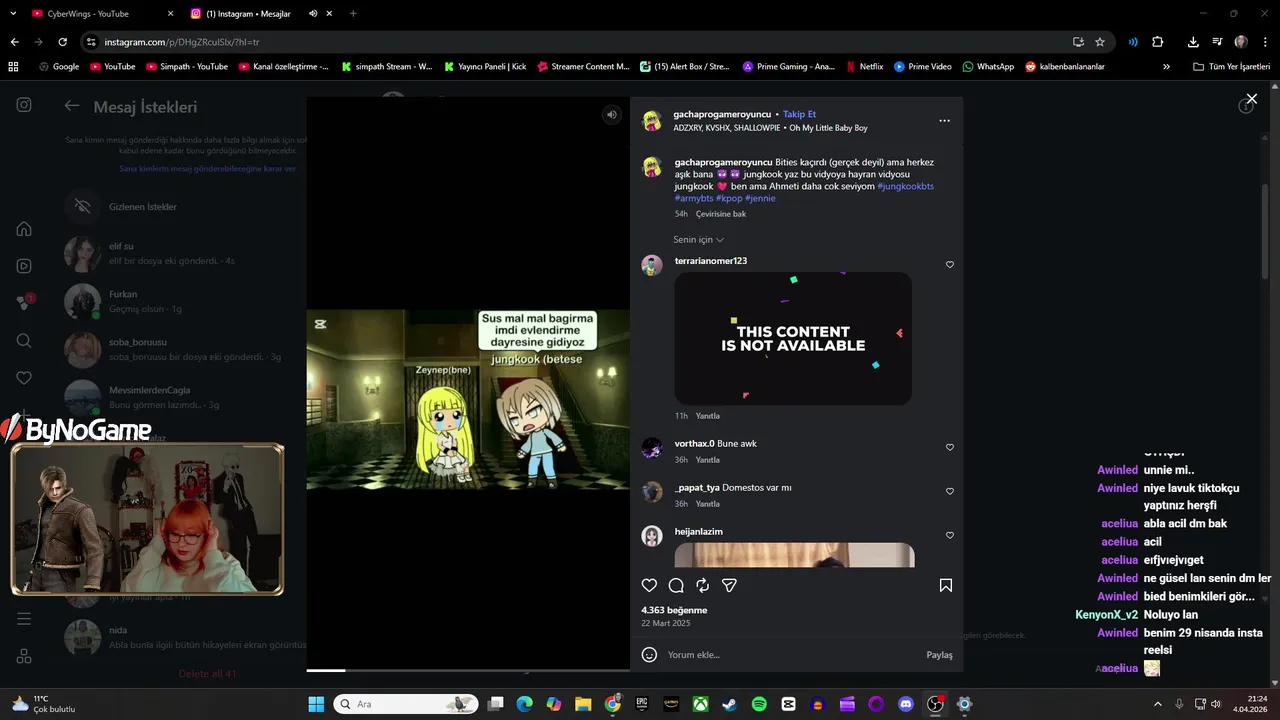Expand hidden bookmarks chevron

point(1166,67)
